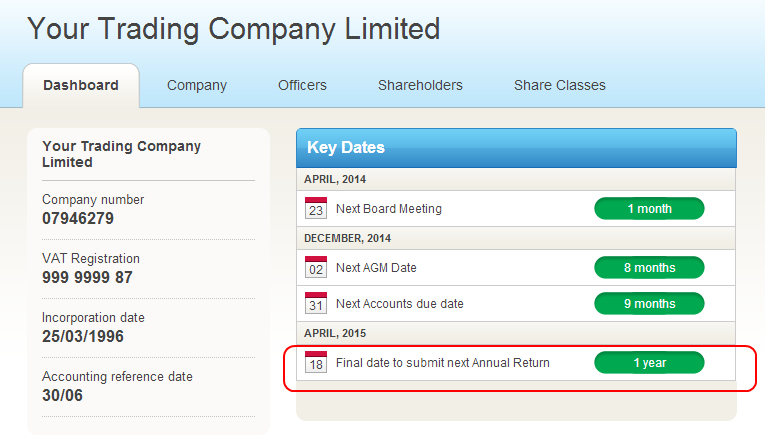
Task: Open the Next Board Meeting entry
Action: pos(389,209)
